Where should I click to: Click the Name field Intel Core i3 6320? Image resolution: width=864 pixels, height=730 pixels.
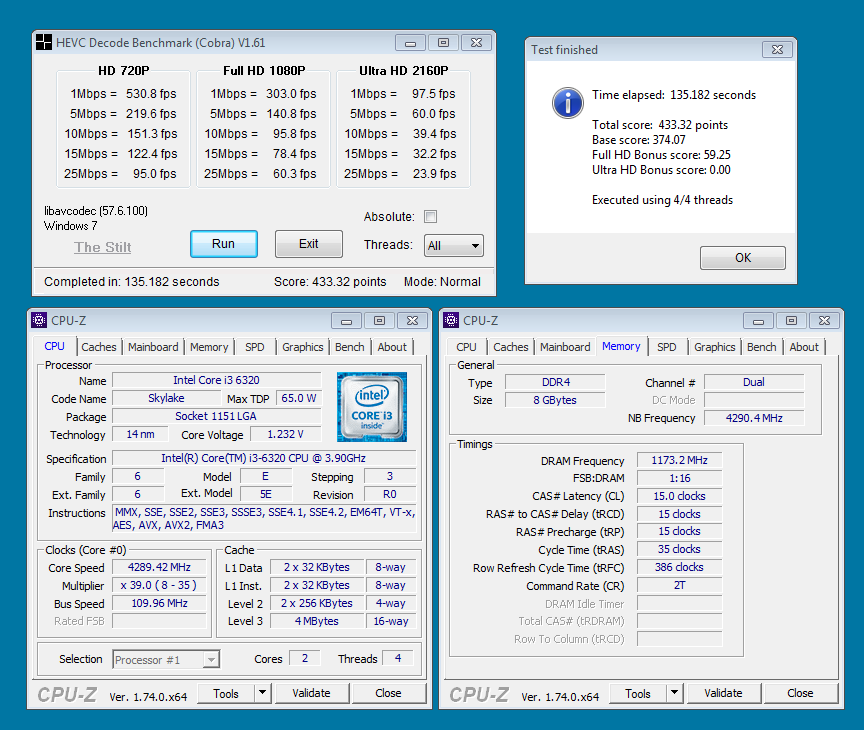(217, 380)
